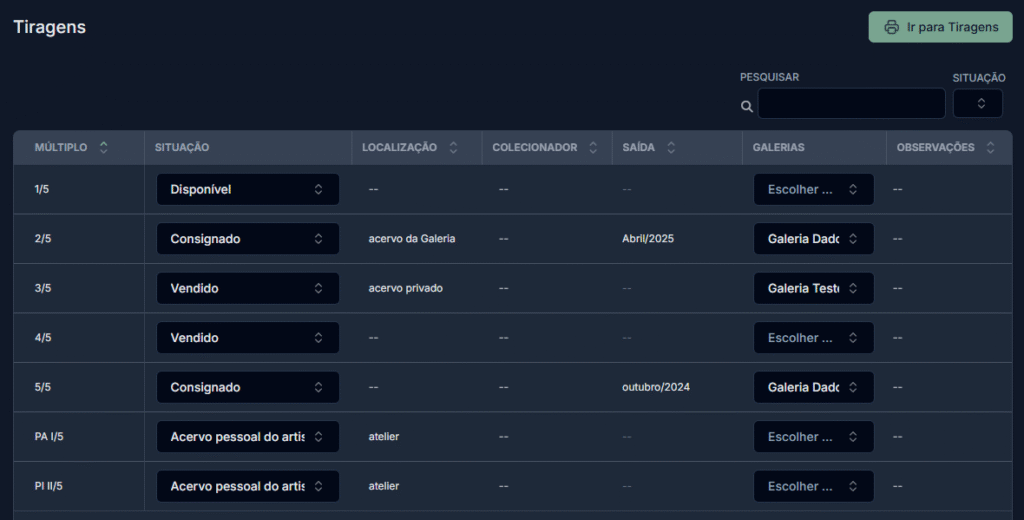Change Consignado status for row 2/5
The image size is (1024, 520).
[247, 239]
